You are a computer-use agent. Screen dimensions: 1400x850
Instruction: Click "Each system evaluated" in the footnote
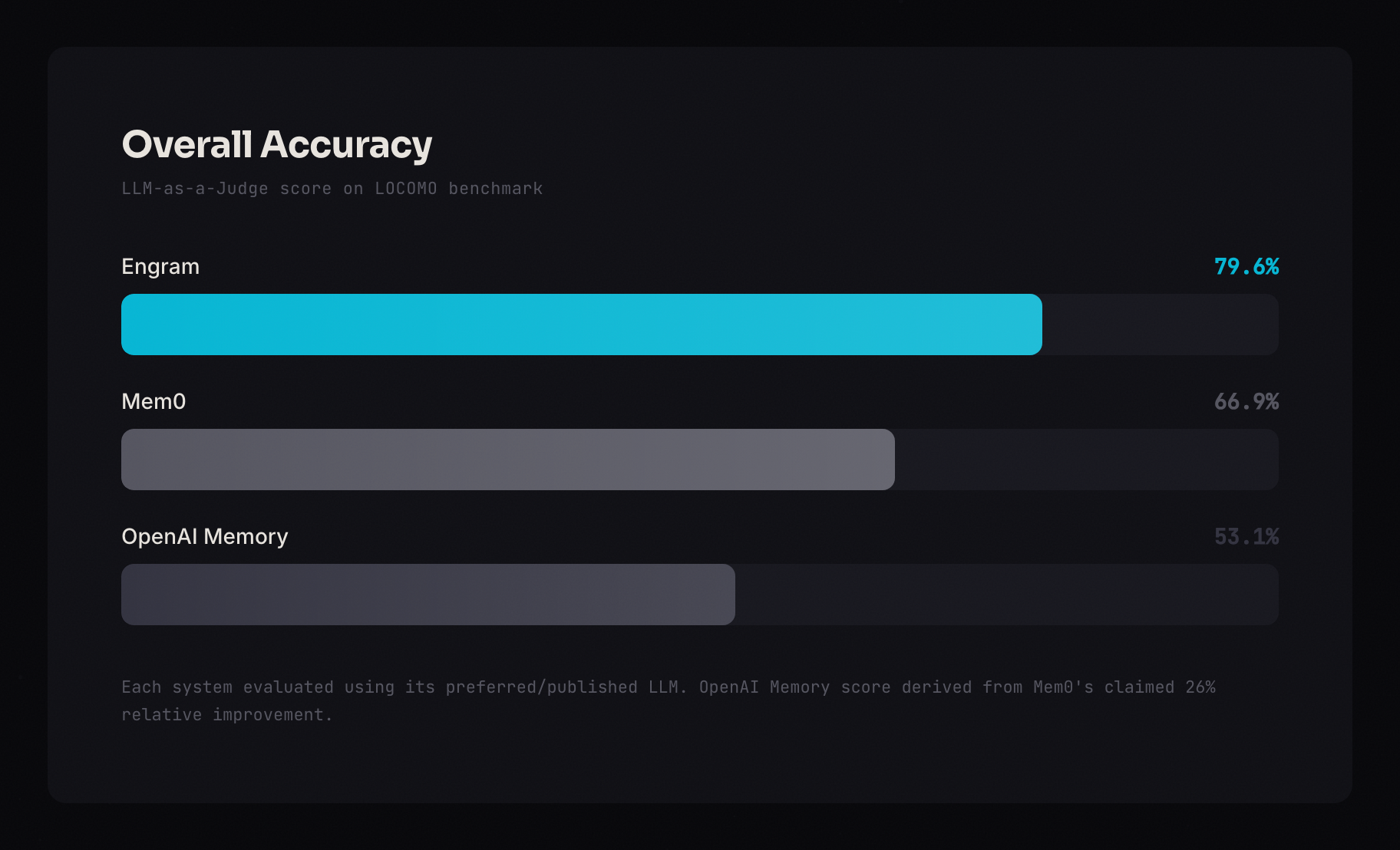(x=227, y=687)
